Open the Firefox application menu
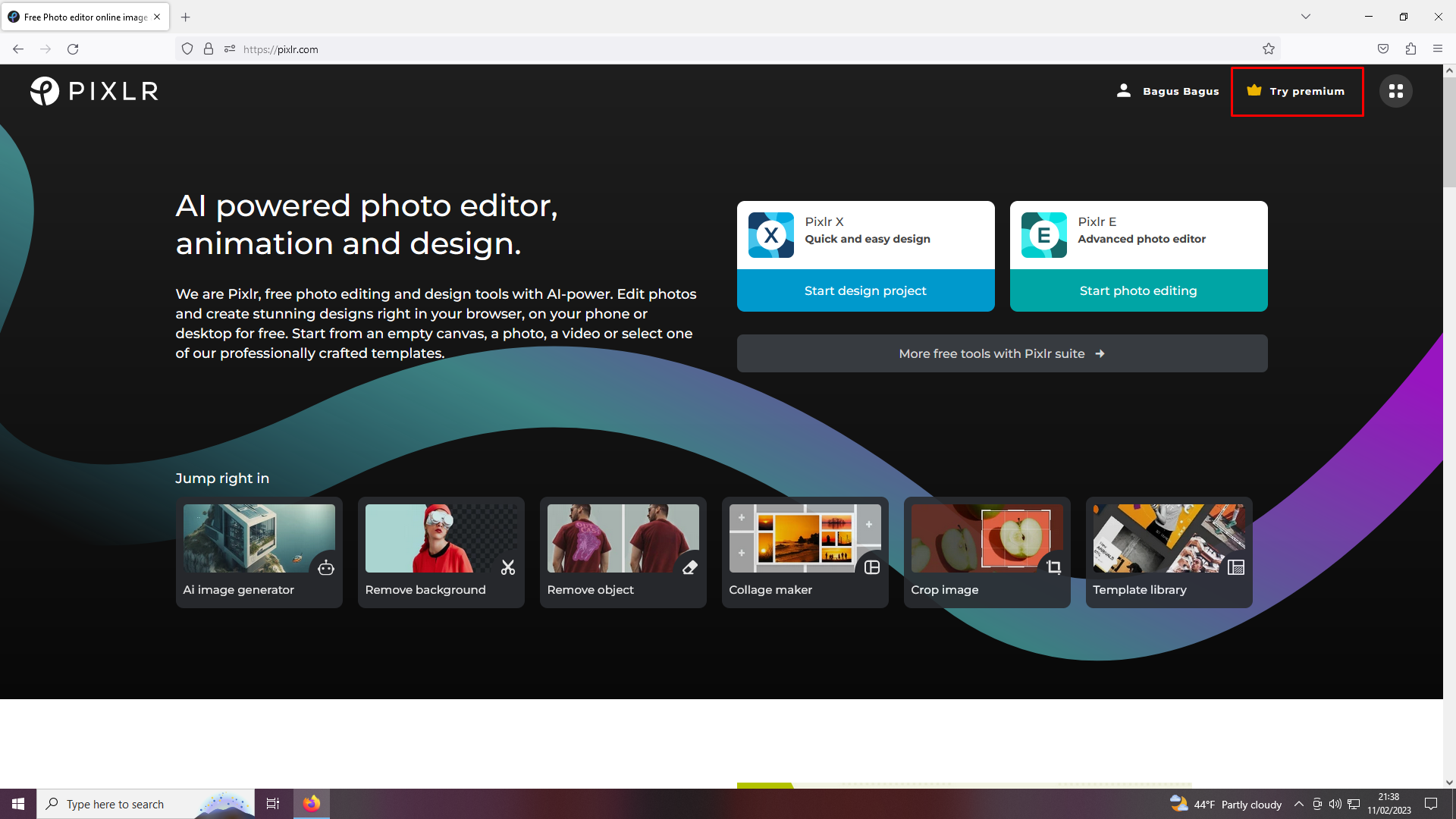The width and height of the screenshot is (1456, 819). (x=1437, y=49)
